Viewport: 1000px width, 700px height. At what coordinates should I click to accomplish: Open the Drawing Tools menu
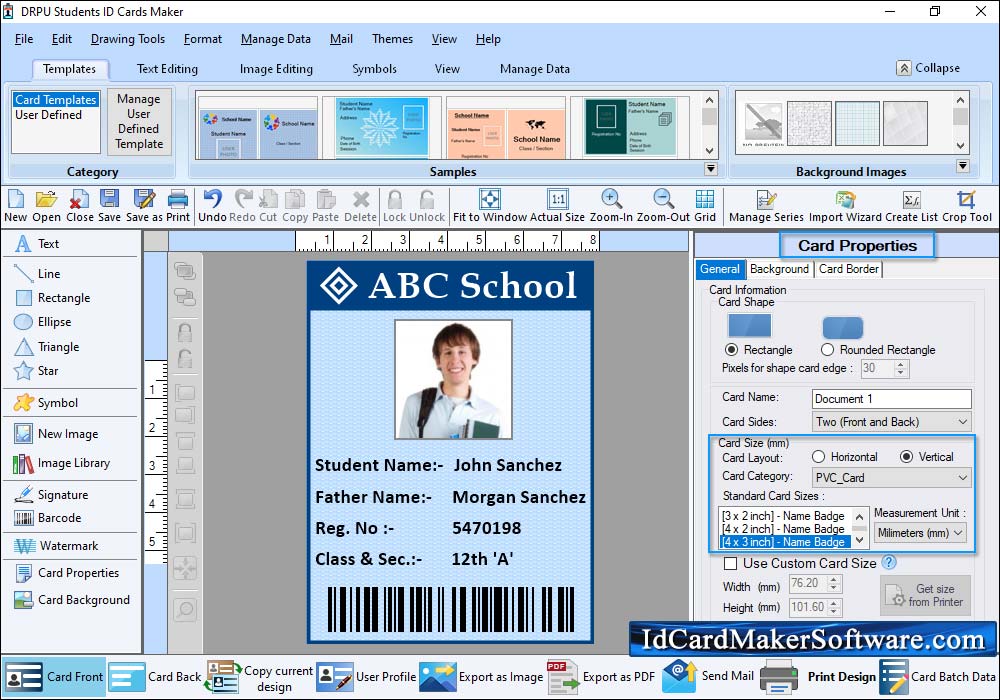128,39
